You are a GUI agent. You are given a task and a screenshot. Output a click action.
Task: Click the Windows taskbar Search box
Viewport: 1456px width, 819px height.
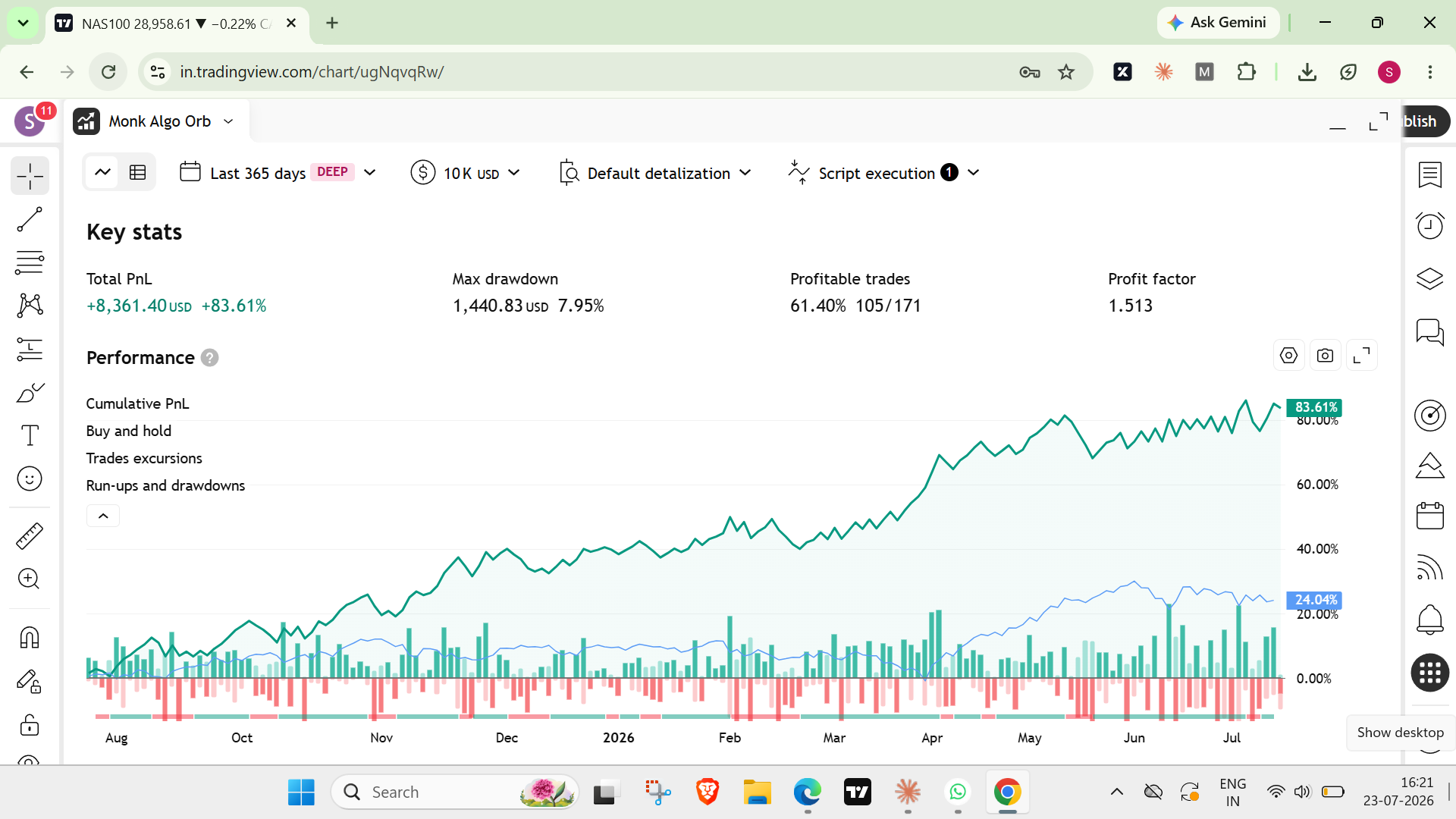click(455, 792)
